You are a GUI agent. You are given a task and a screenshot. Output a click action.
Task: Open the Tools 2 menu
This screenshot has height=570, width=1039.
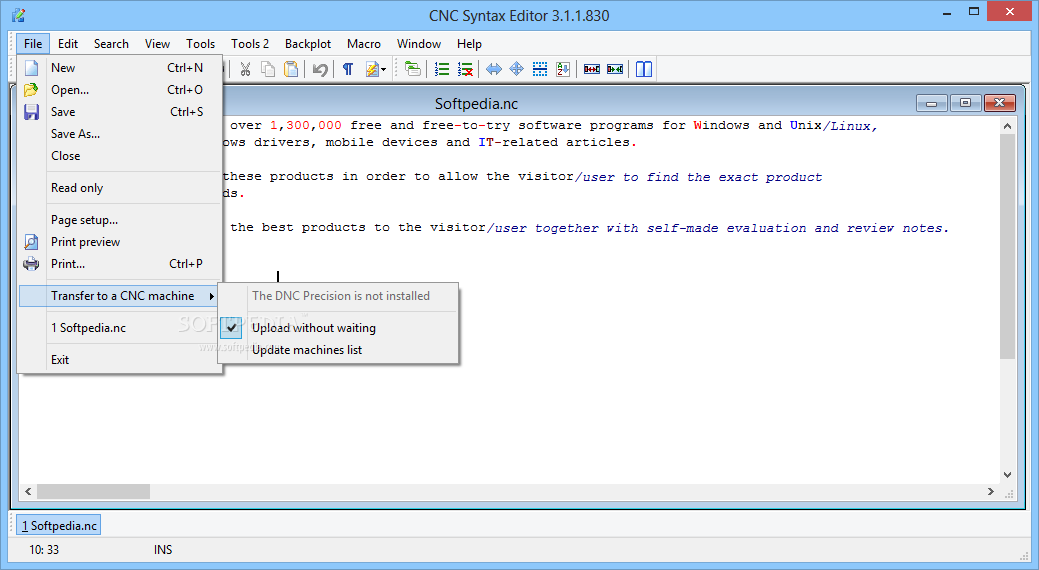click(250, 44)
